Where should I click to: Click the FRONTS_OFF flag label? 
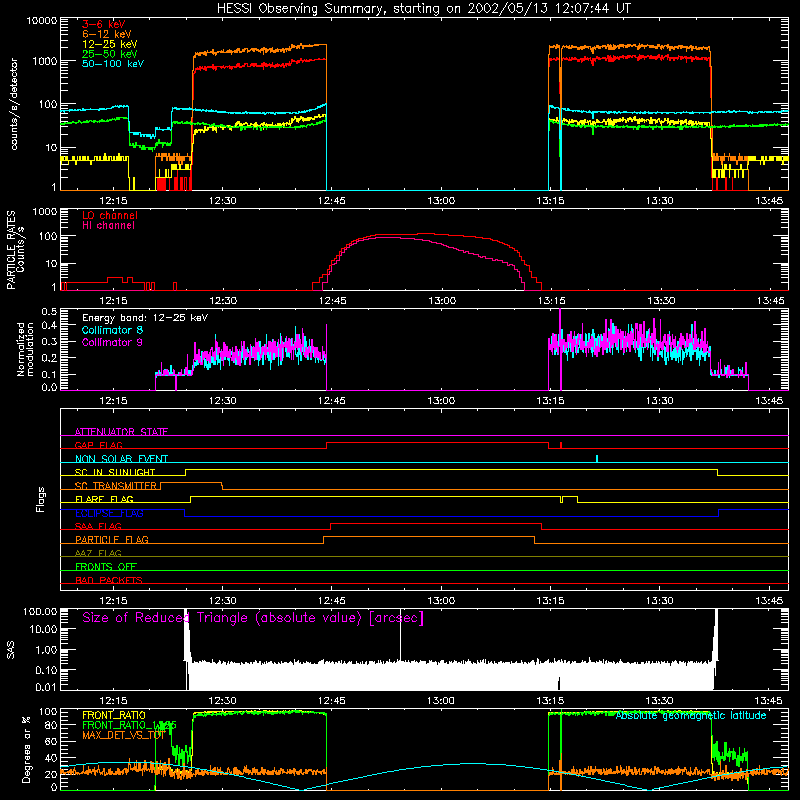point(106,567)
